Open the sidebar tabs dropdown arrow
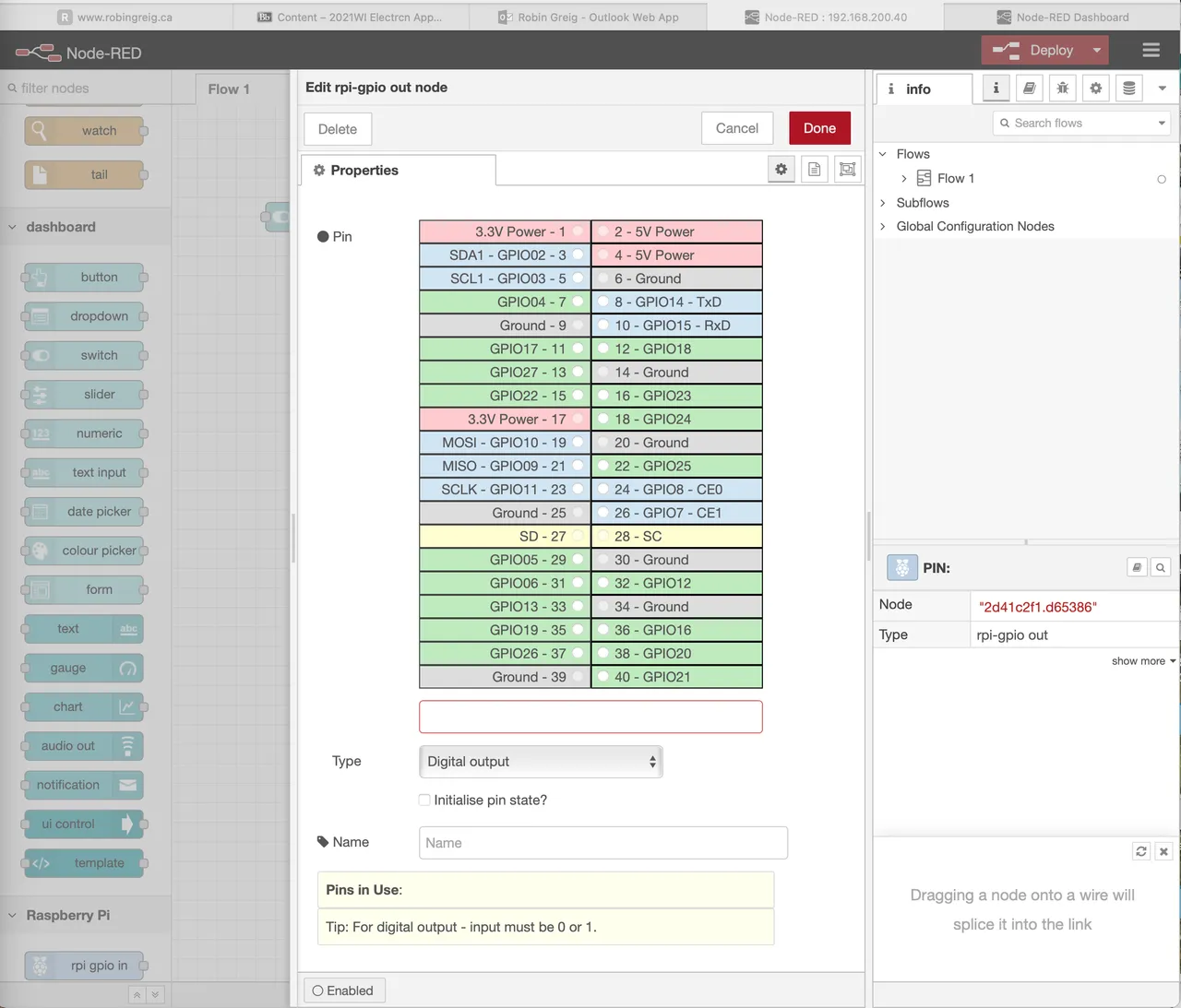1181x1008 pixels. 1162,89
